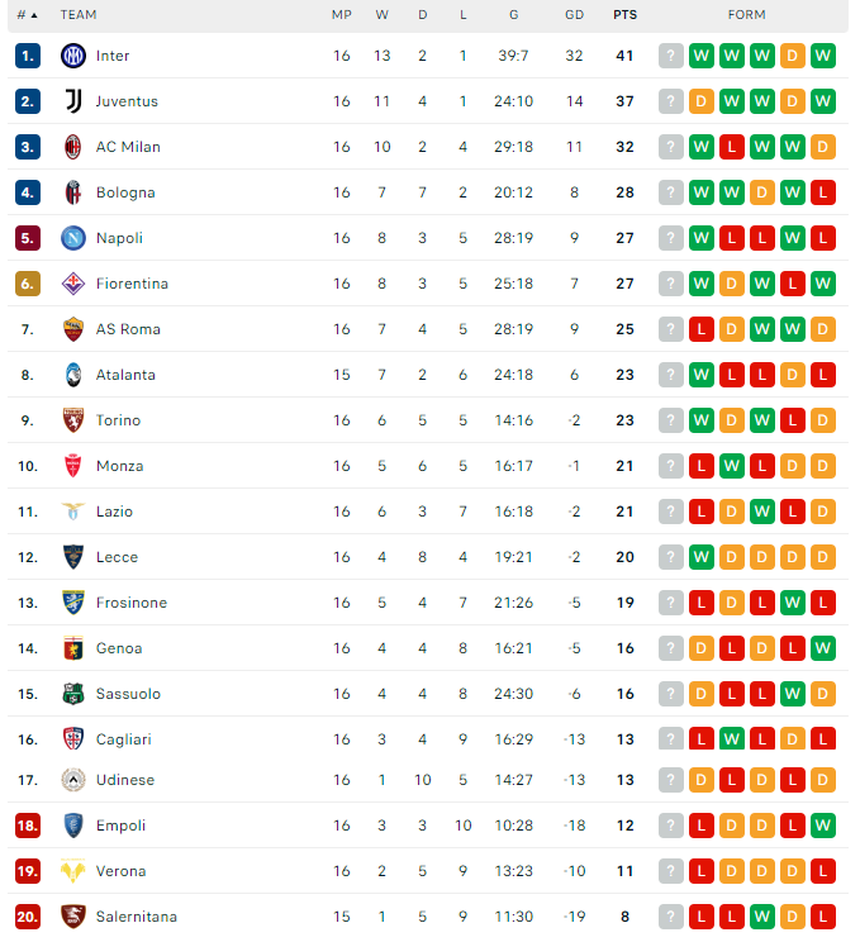Sort teams by the GD column header
This screenshot has width=860, height=942.
coord(574,15)
